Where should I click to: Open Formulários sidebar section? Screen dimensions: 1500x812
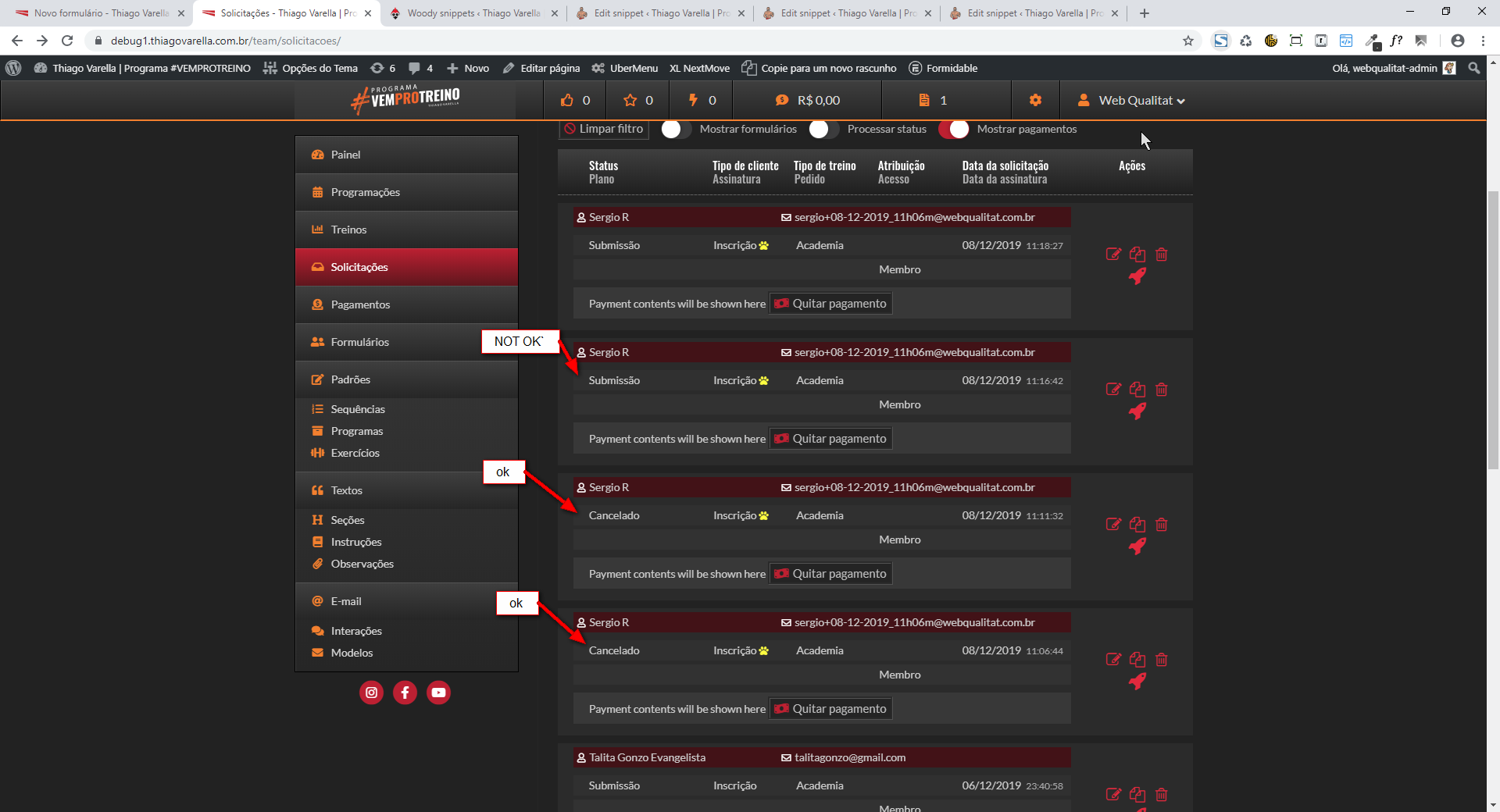406,342
